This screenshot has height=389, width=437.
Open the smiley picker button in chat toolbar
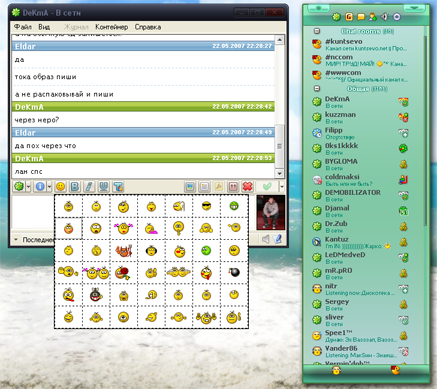point(60,187)
